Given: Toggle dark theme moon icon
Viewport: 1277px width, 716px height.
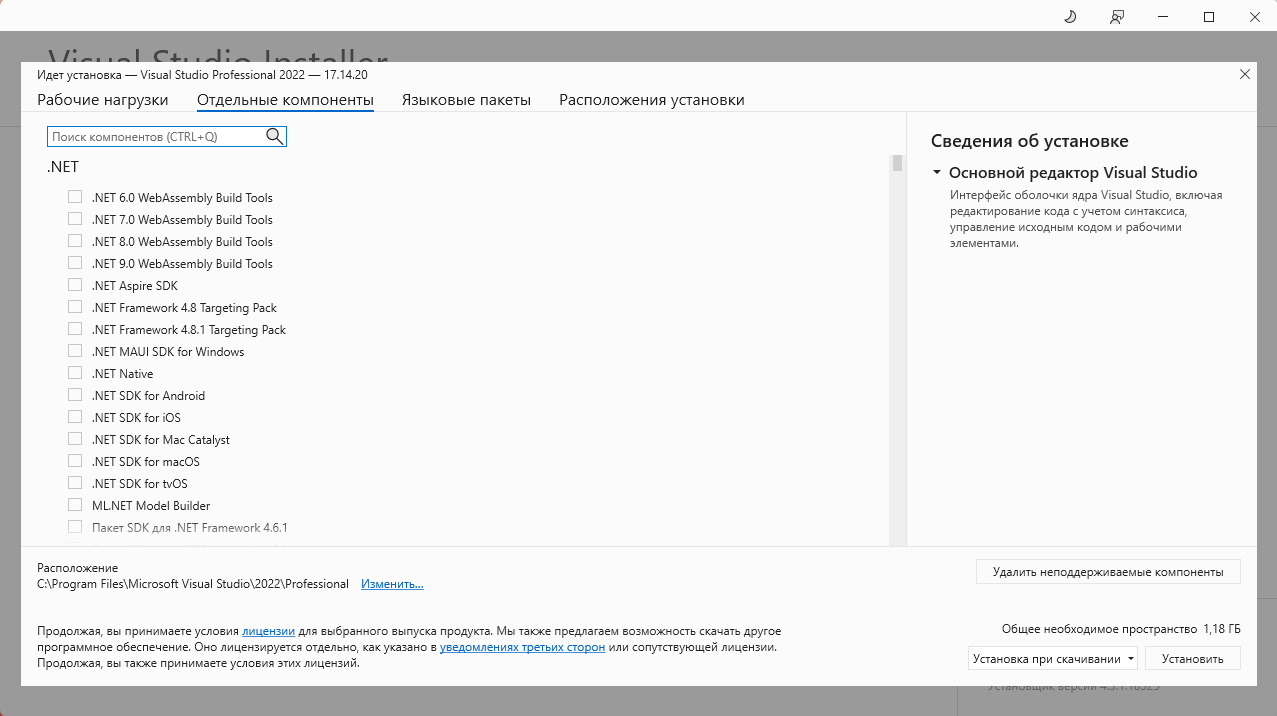Looking at the screenshot, I should pyautogui.click(x=1070, y=17).
